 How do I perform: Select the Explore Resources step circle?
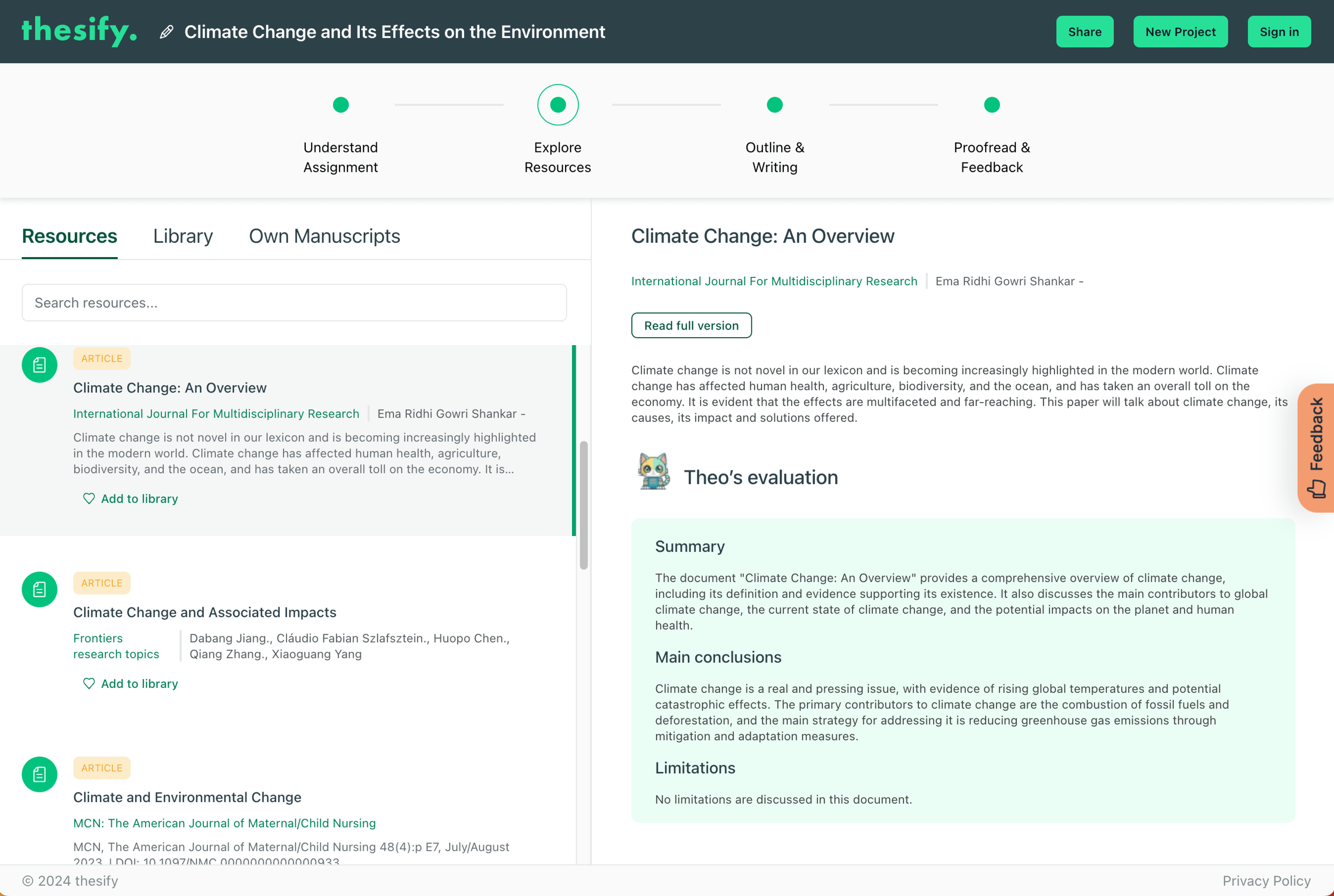tap(557, 105)
